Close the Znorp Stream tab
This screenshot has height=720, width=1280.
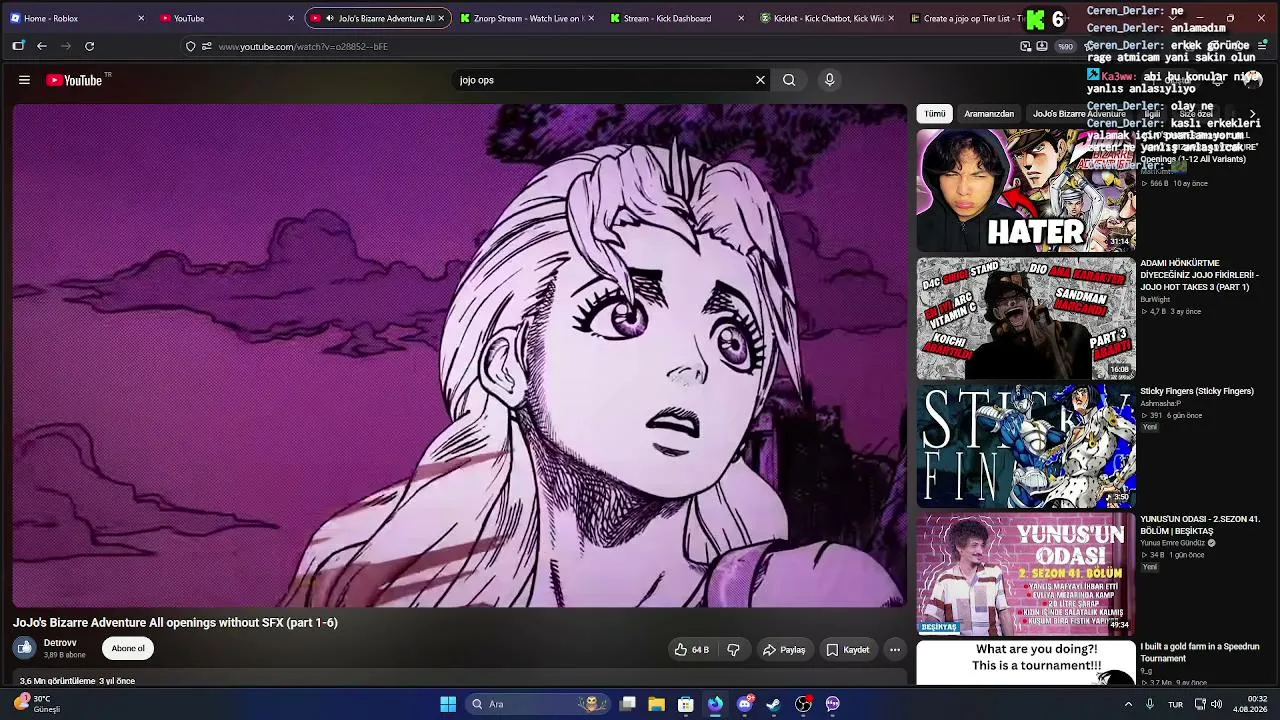tap(591, 18)
